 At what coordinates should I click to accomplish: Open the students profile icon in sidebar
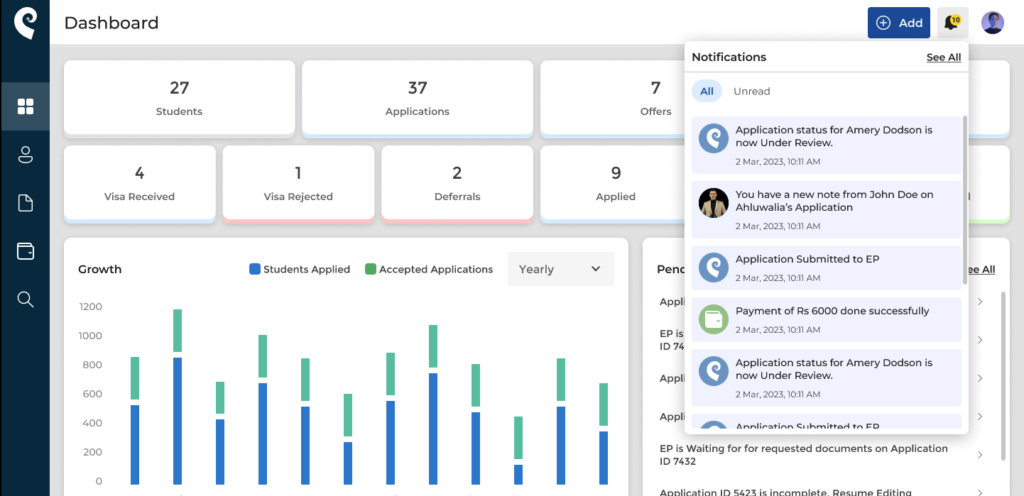click(x=25, y=155)
